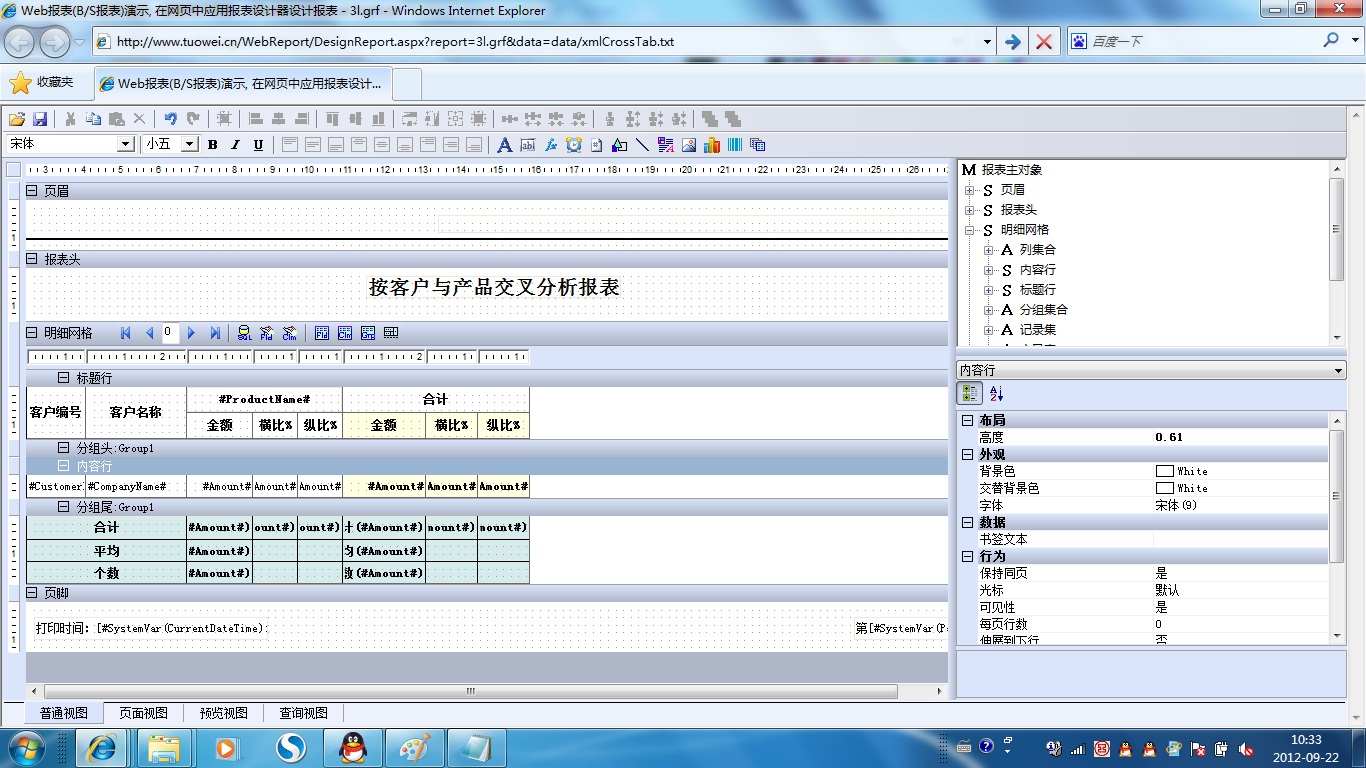Open the SQL database query icon
The image size is (1366, 768).
243,333
